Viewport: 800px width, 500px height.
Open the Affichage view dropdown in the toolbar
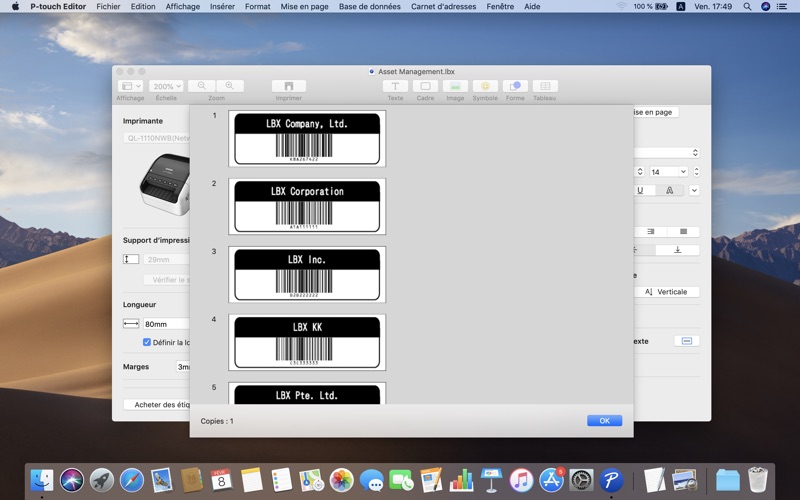pyautogui.click(x=130, y=86)
